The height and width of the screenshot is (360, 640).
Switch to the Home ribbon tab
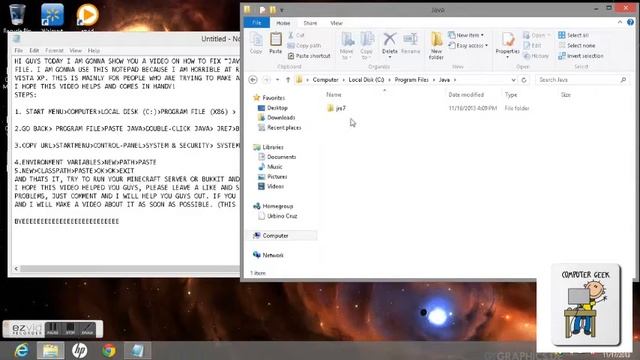click(283, 23)
